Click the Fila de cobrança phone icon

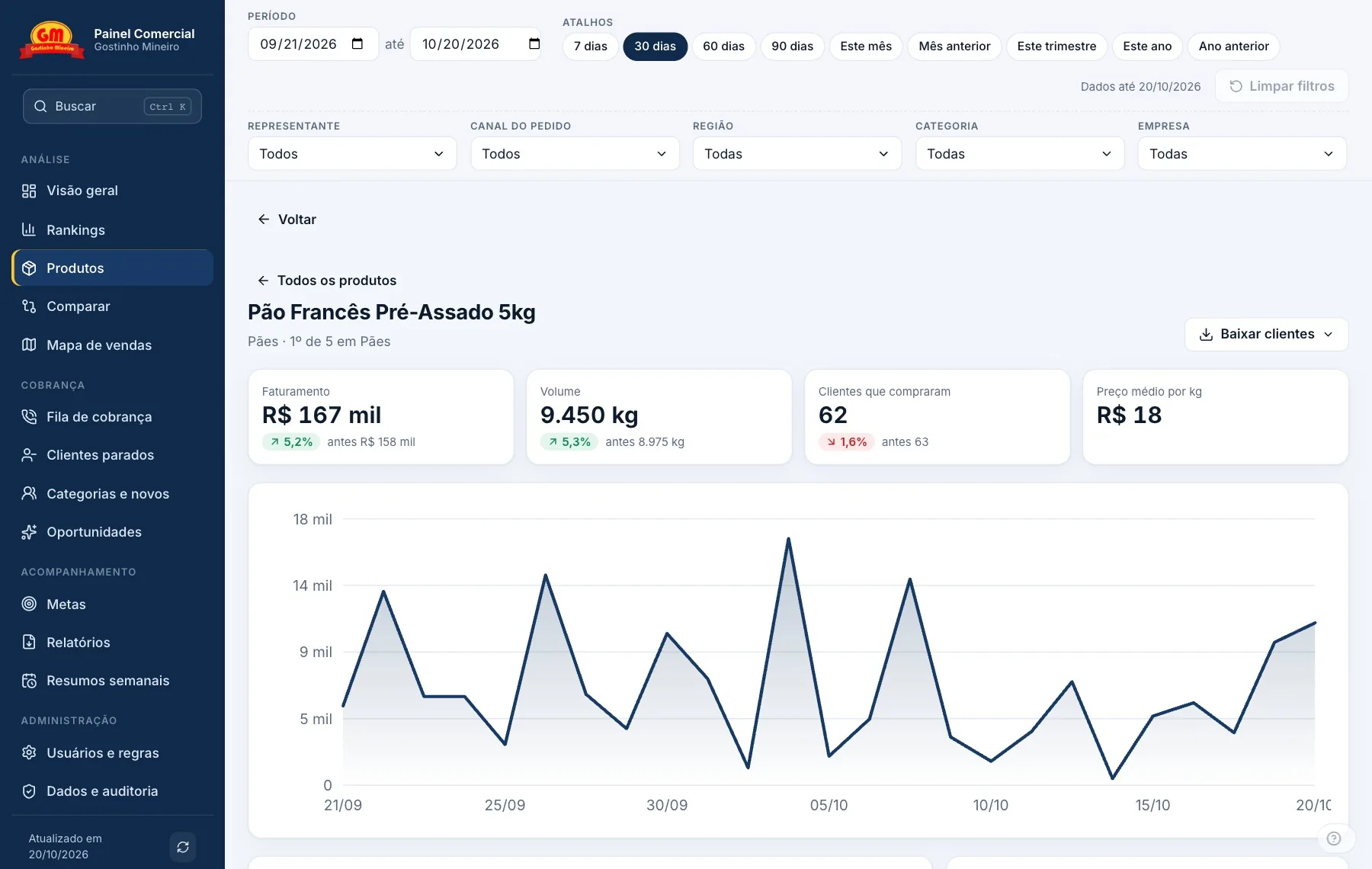tap(29, 417)
